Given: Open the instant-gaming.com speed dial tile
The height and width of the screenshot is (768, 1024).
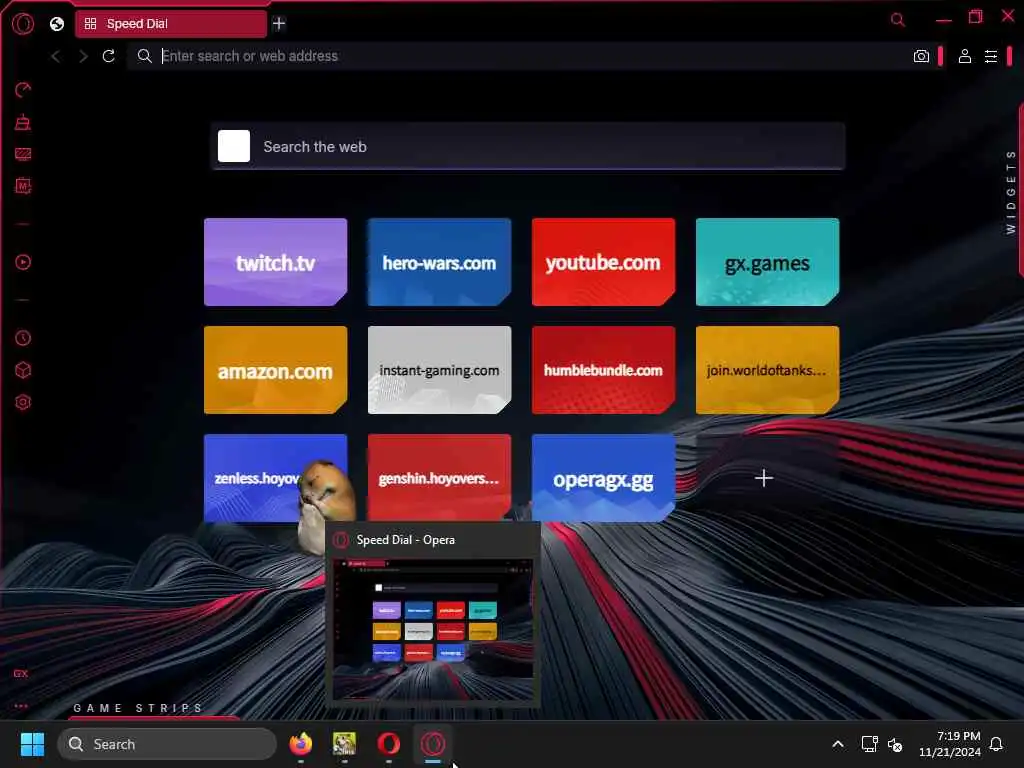Looking at the screenshot, I should 440,370.
